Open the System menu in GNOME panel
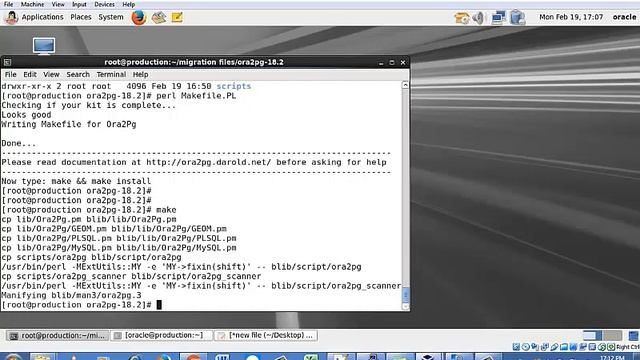The image size is (640, 360). click(111, 17)
